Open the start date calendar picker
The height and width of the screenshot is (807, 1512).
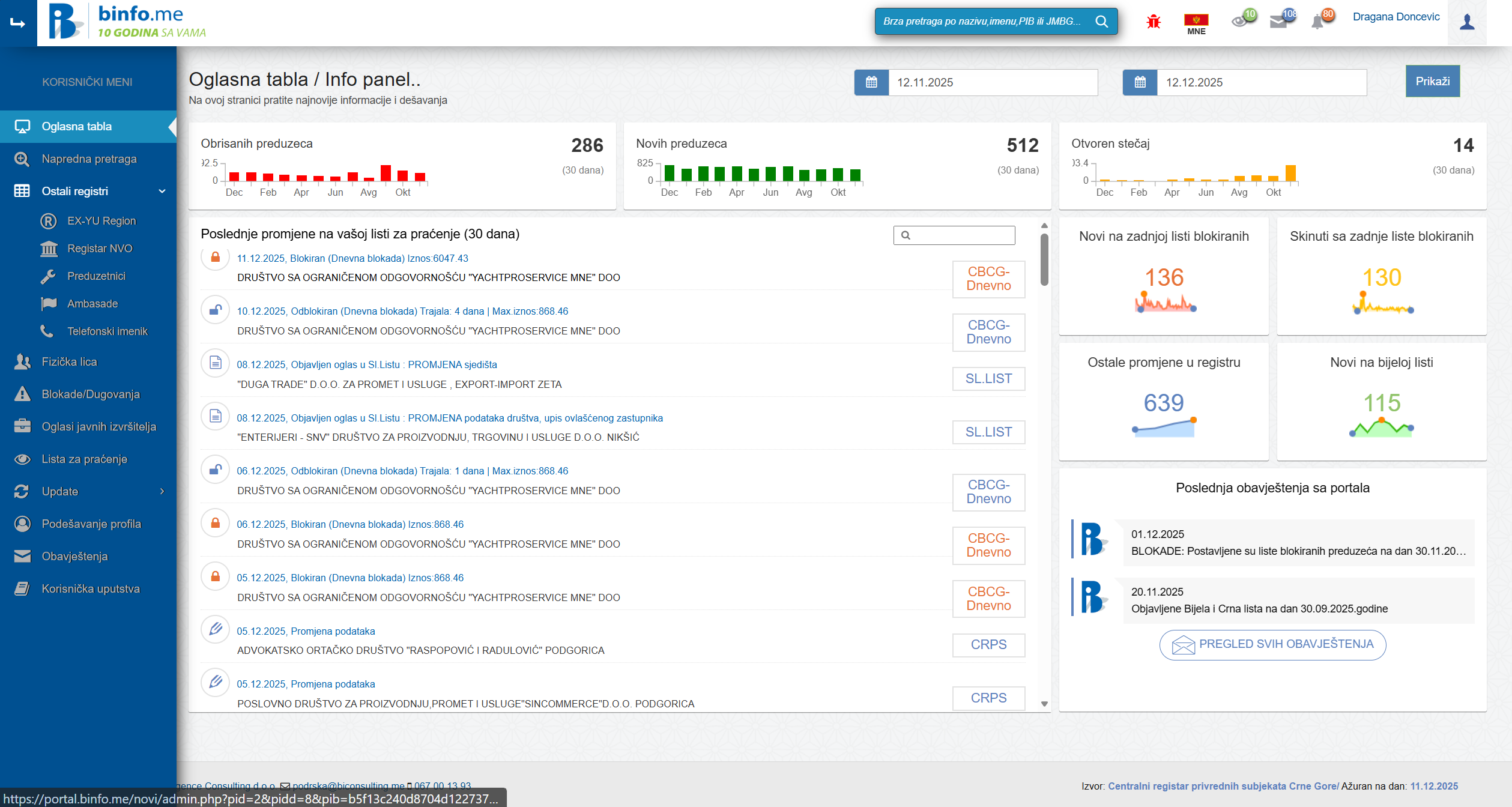871,82
